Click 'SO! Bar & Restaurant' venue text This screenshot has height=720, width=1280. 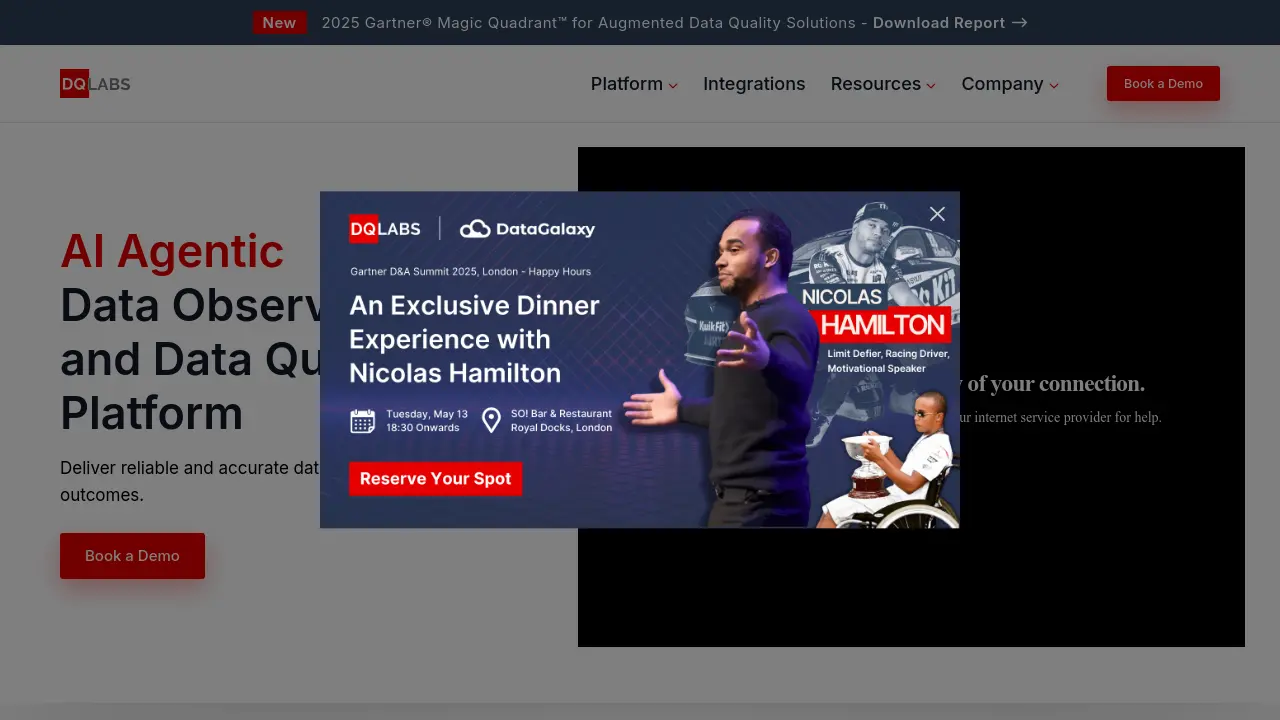point(561,414)
